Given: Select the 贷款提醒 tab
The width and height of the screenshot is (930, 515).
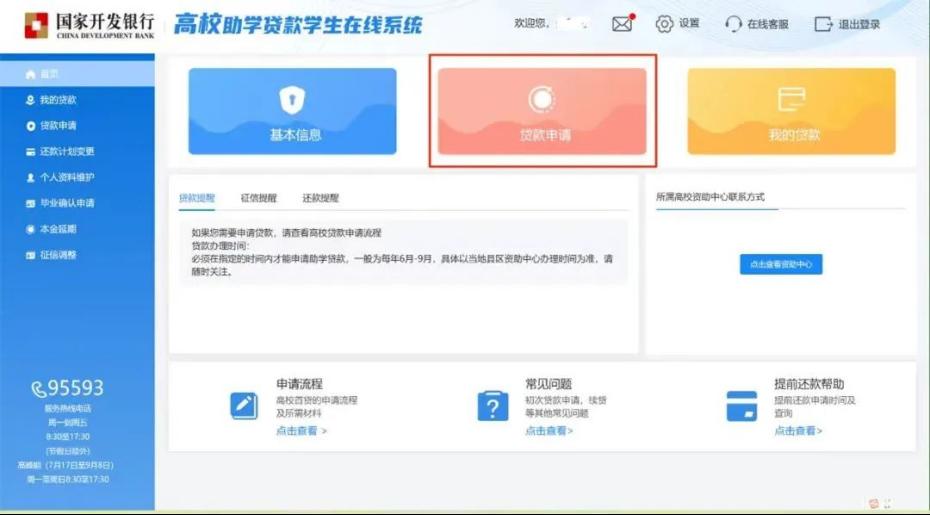Looking at the screenshot, I should point(197,198).
